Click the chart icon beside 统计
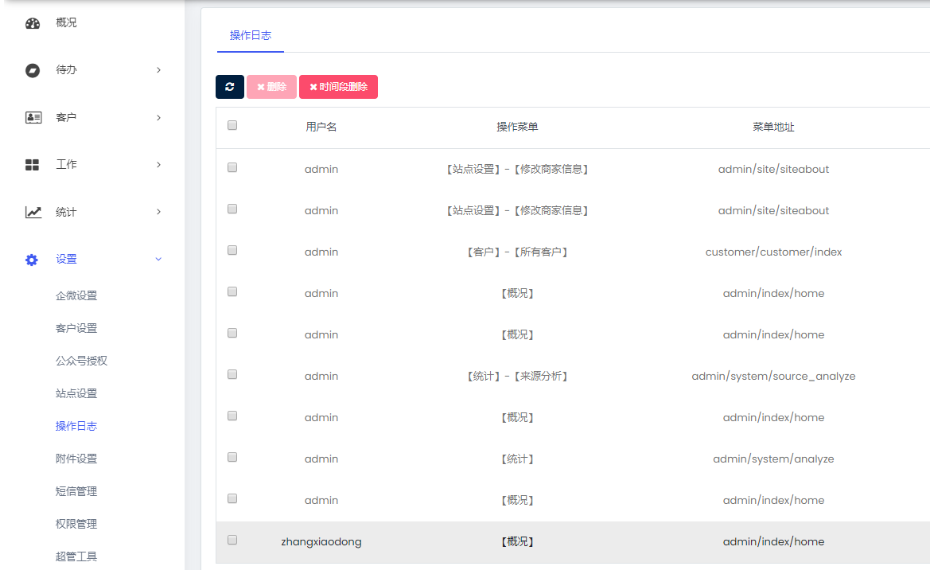Image resolution: width=937 pixels, height=570 pixels. click(33, 212)
